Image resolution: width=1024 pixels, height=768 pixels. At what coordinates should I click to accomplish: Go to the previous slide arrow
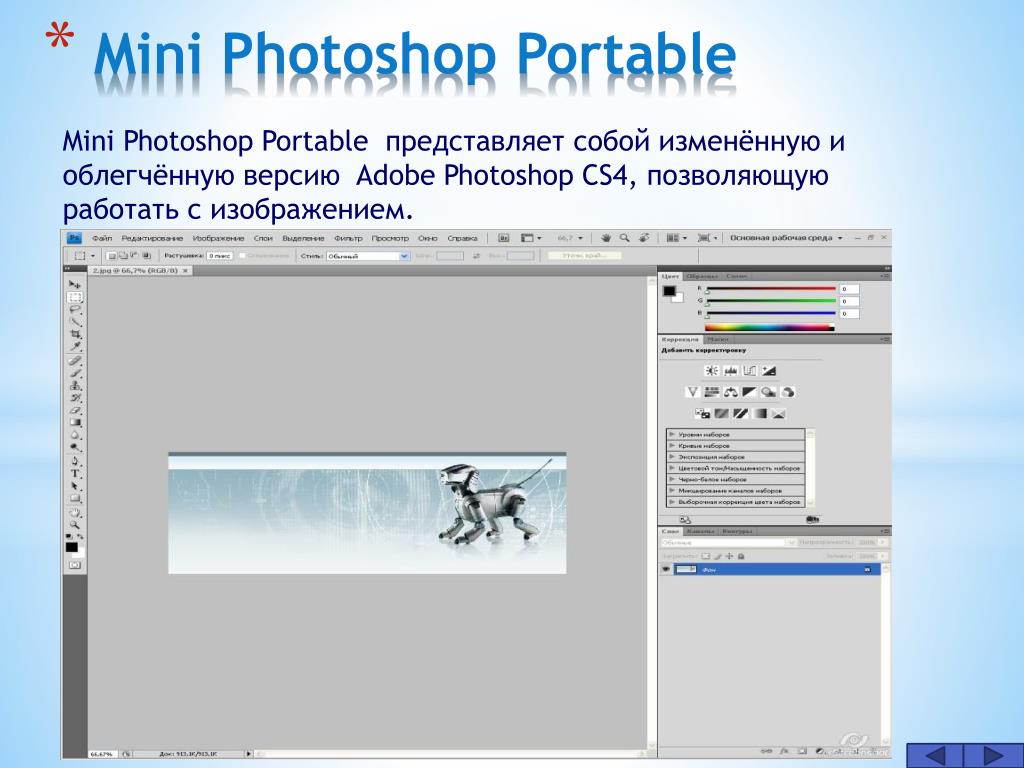click(935, 756)
